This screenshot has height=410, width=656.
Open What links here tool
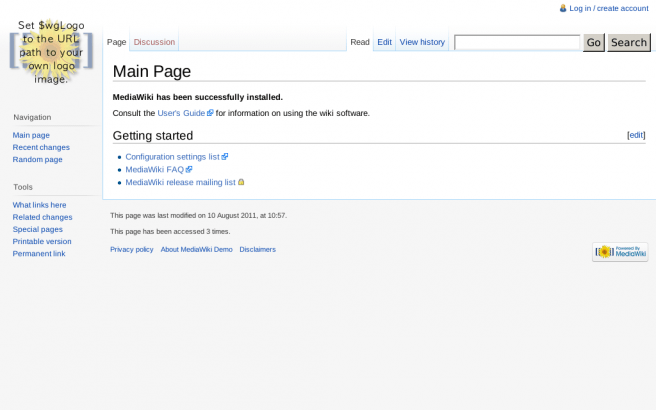point(39,205)
